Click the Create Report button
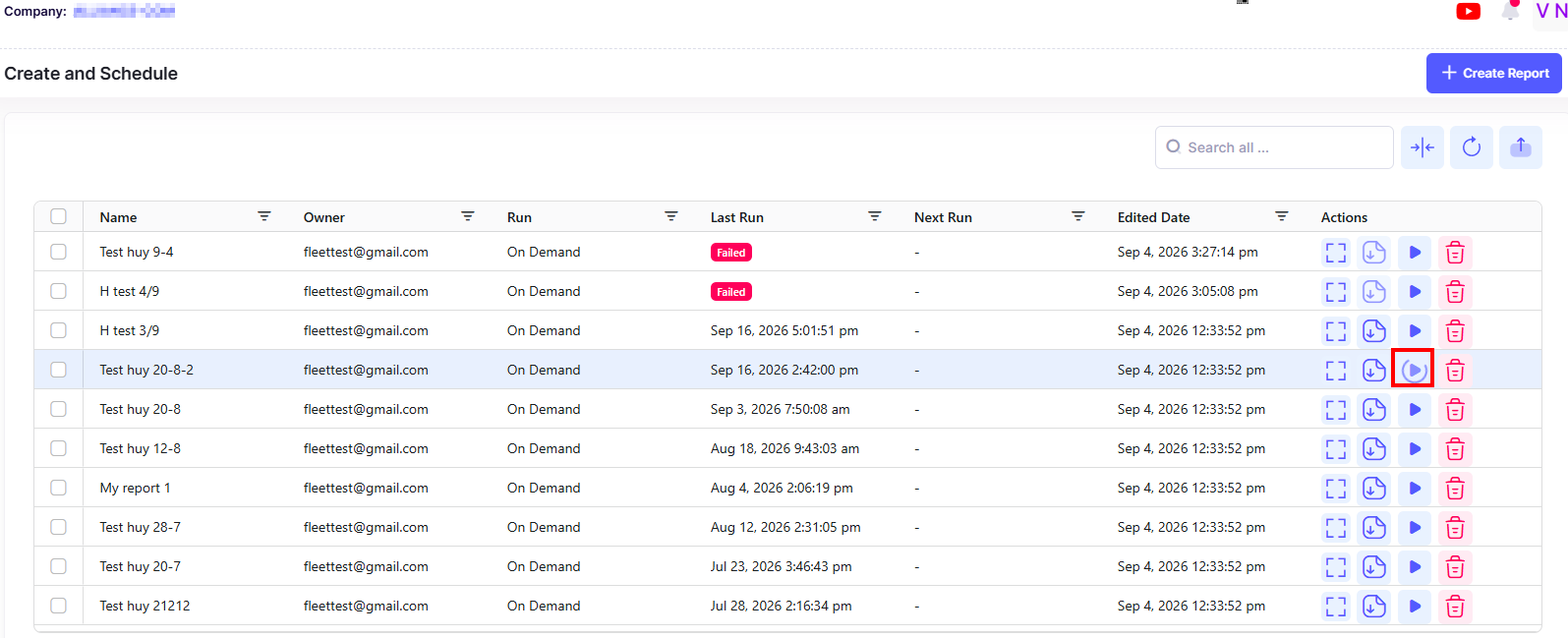1568x638 pixels. tap(1494, 73)
